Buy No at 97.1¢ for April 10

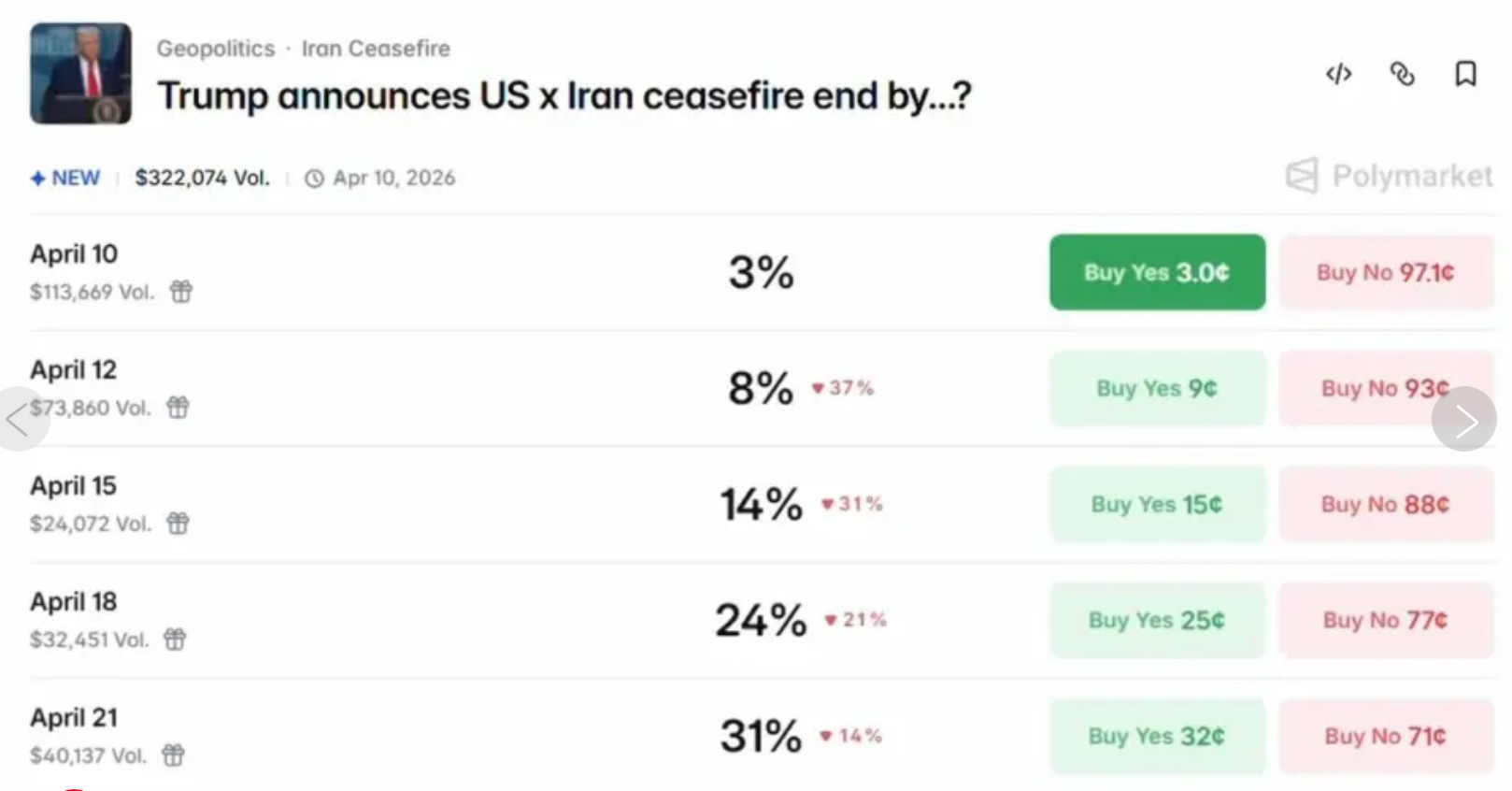point(1385,272)
